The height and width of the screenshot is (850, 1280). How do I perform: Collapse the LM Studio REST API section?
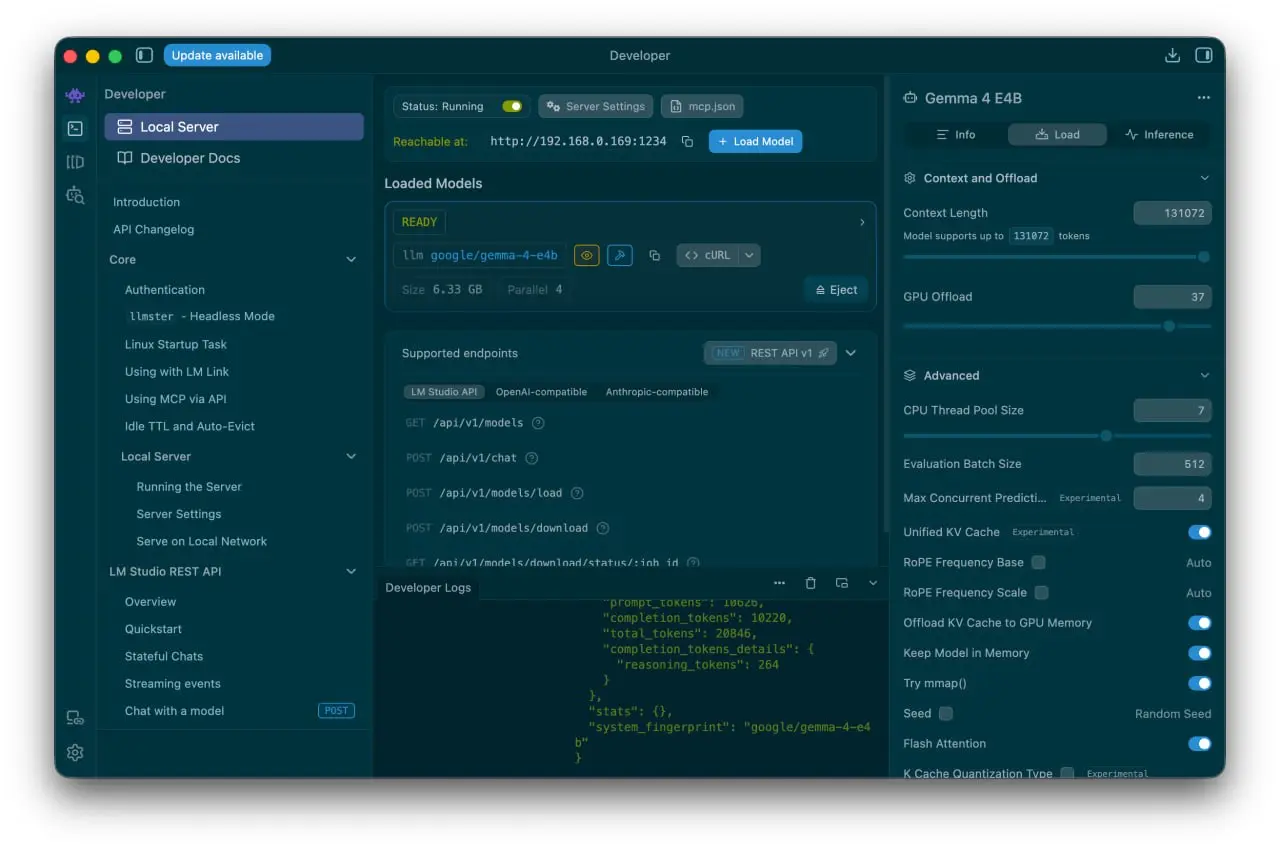[x=351, y=572]
